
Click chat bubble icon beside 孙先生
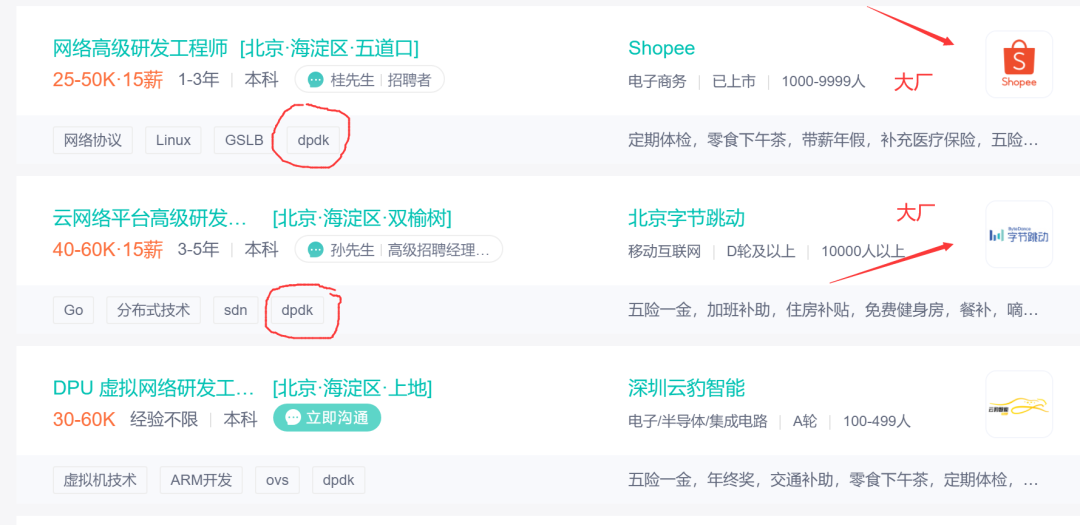pyautogui.click(x=316, y=250)
